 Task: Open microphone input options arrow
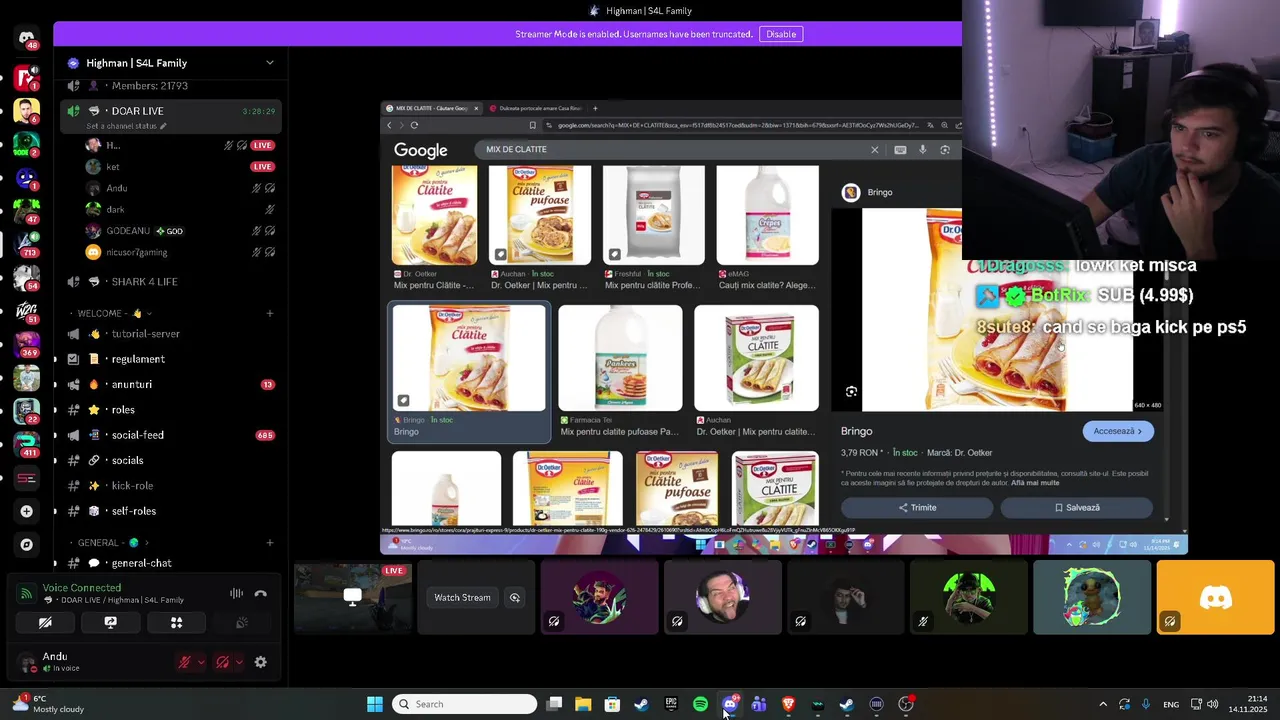click(201, 662)
